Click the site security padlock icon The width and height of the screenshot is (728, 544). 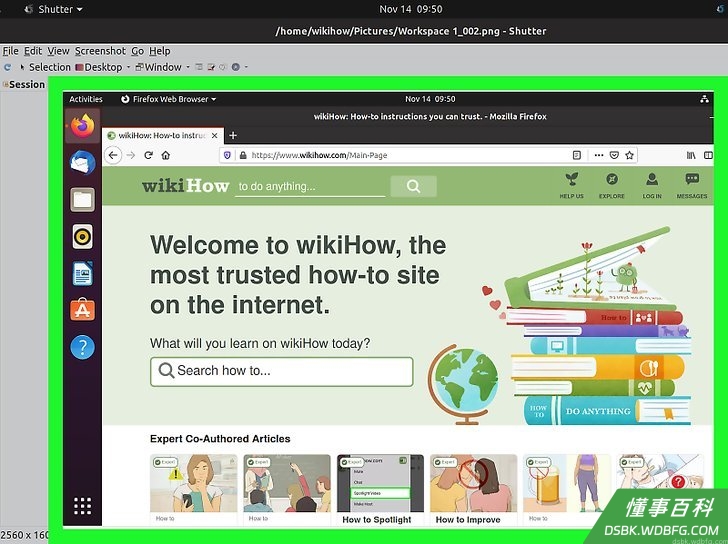[243, 155]
